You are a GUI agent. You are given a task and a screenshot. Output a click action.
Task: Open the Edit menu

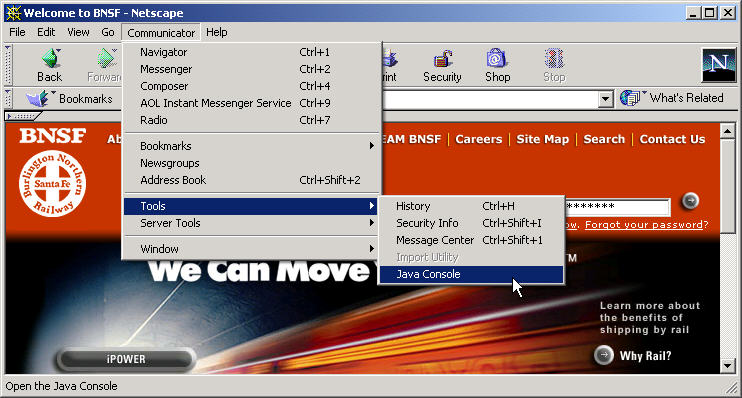[46, 32]
